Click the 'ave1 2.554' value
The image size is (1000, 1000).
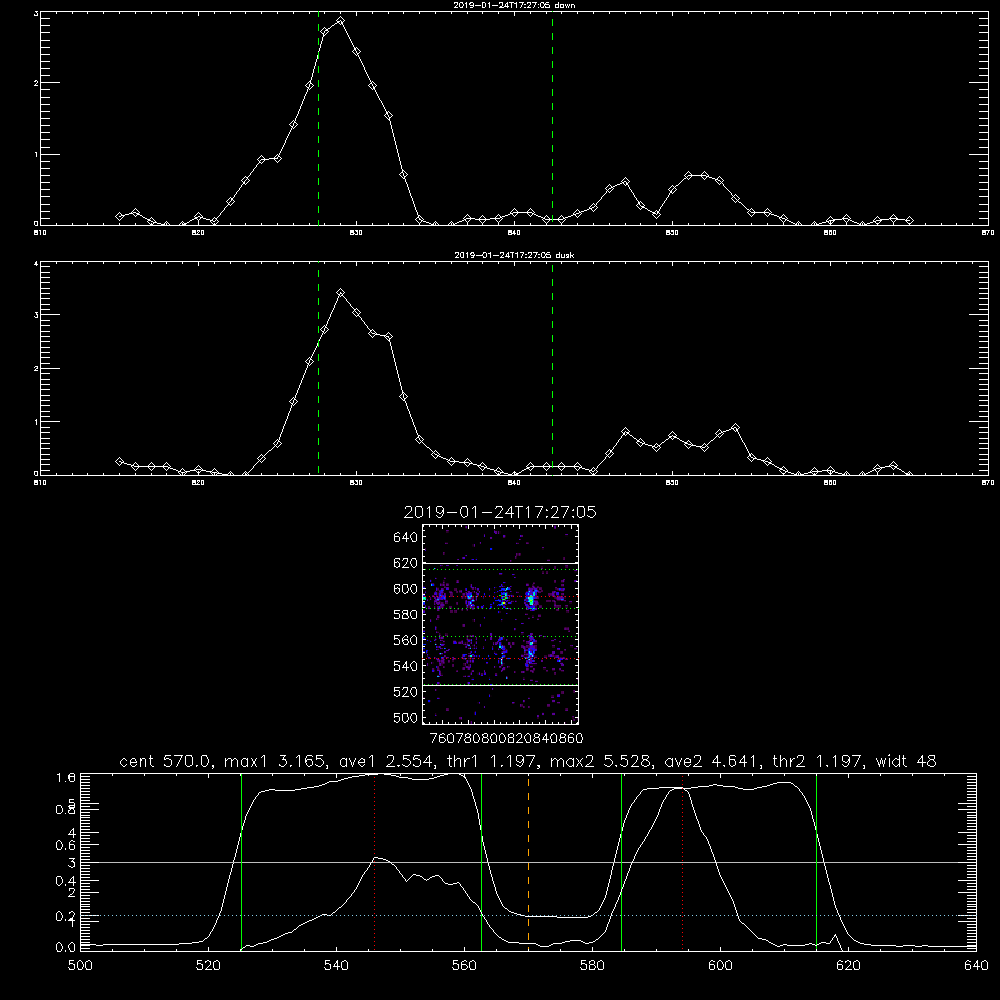pos(388,761)
